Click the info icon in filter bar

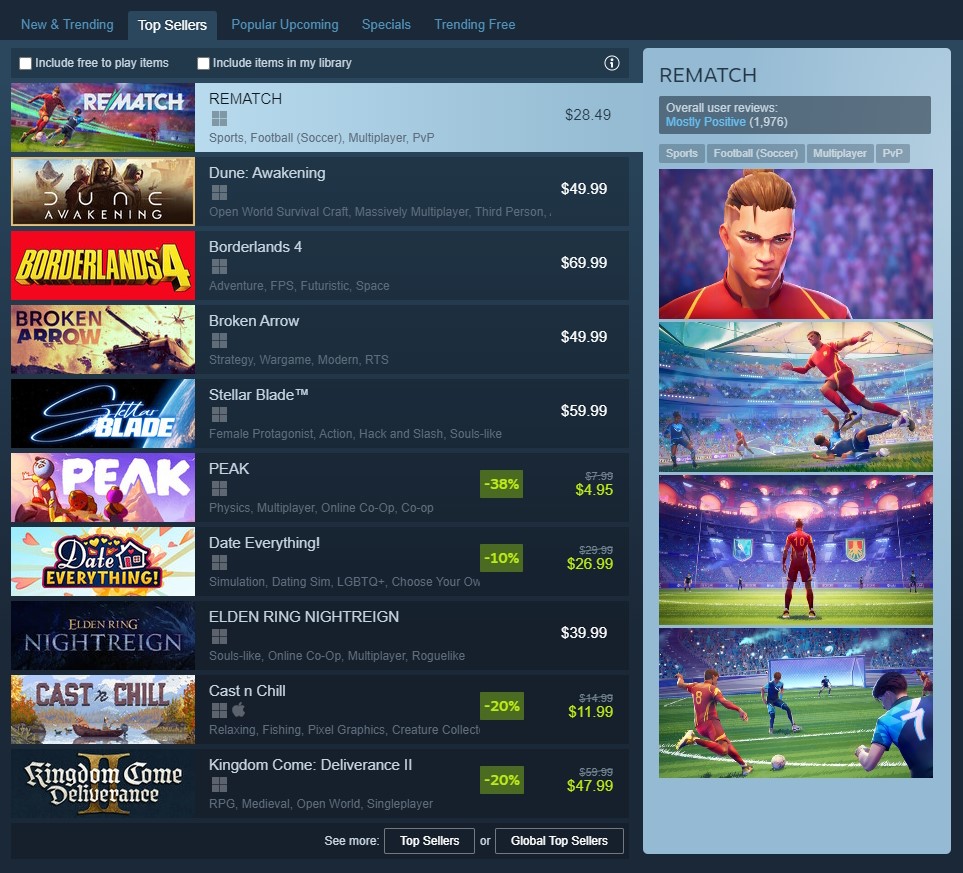(611, 63)
